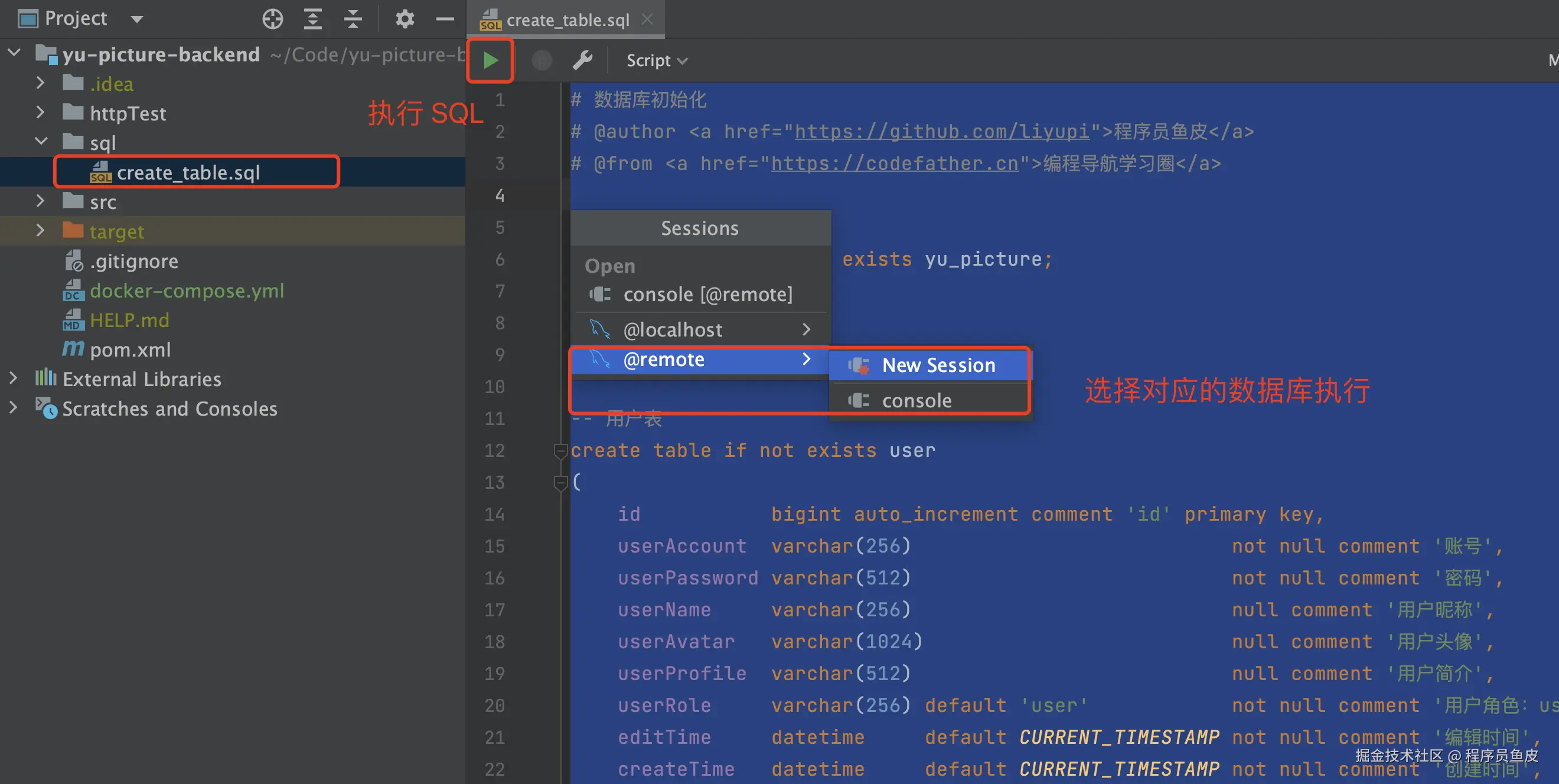The height and width of the screenshot is (784, 1559).
Task: Expand the src folder
Action: click(x=40, y=201)
